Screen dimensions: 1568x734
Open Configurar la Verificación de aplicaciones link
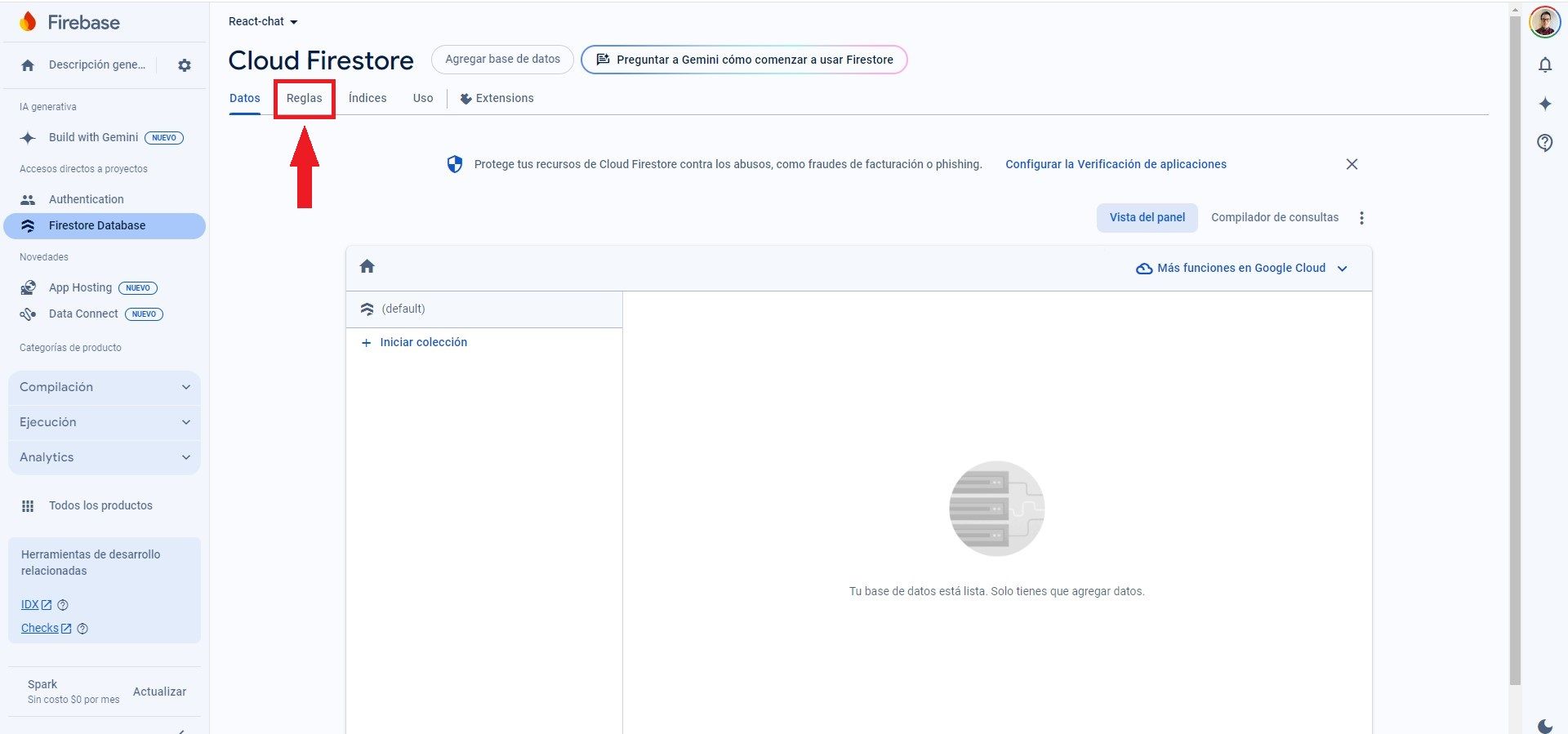(x=1116, y=164)
